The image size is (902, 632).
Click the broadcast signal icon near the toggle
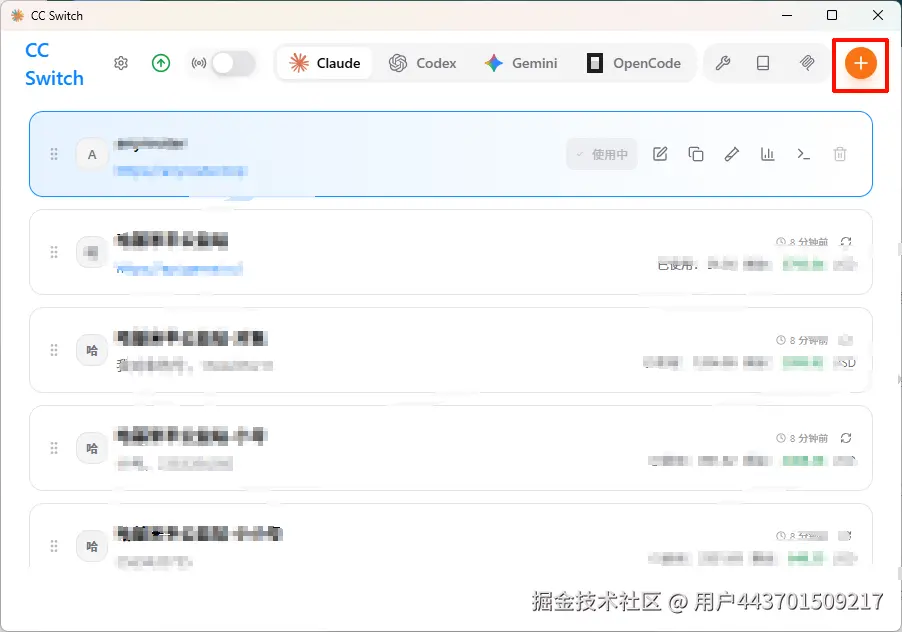pyautogui.click(x=200, y=63)
